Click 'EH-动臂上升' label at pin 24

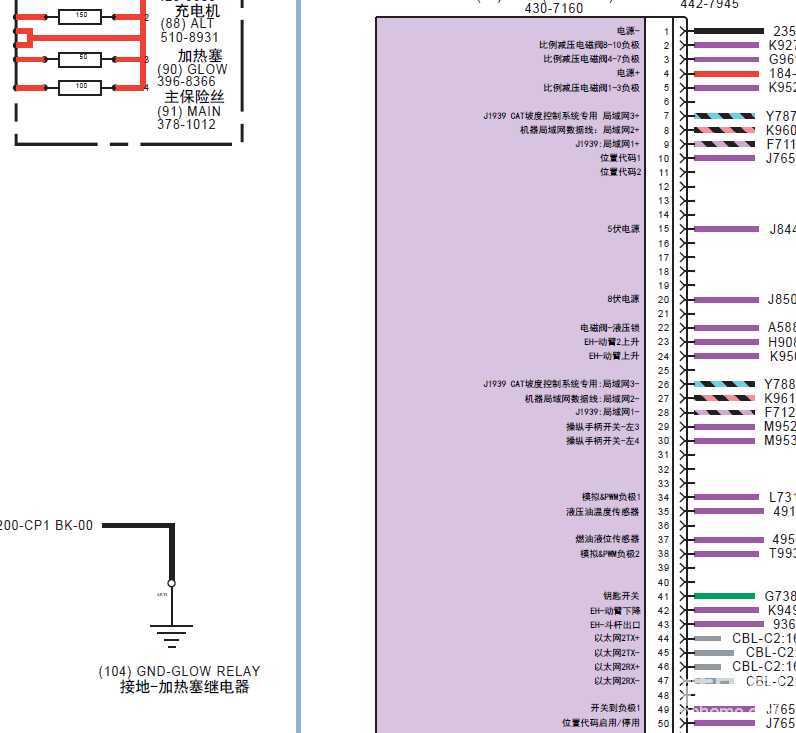tap(614, 356)
